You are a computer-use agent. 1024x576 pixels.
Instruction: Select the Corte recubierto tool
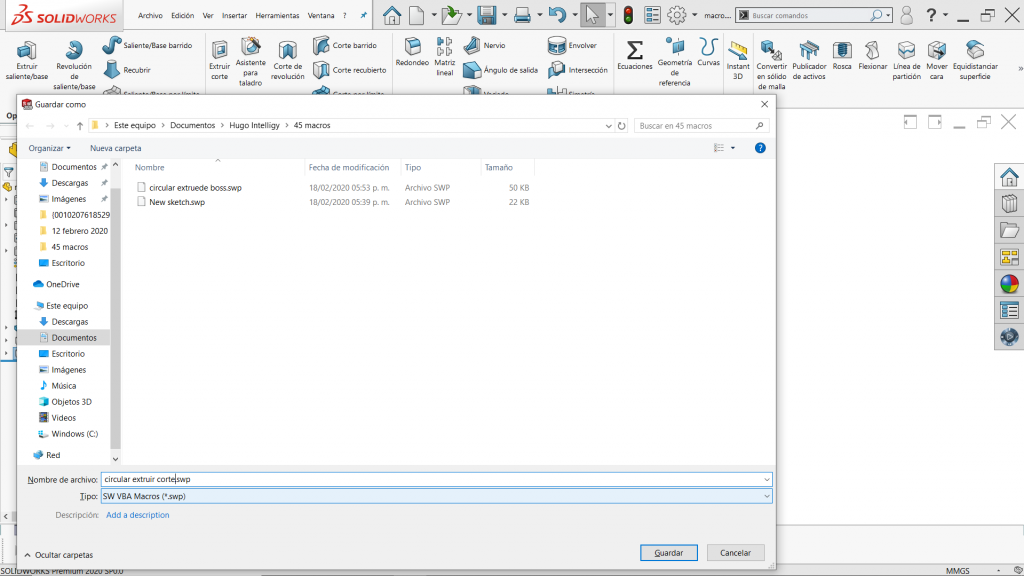coord(349,70)
